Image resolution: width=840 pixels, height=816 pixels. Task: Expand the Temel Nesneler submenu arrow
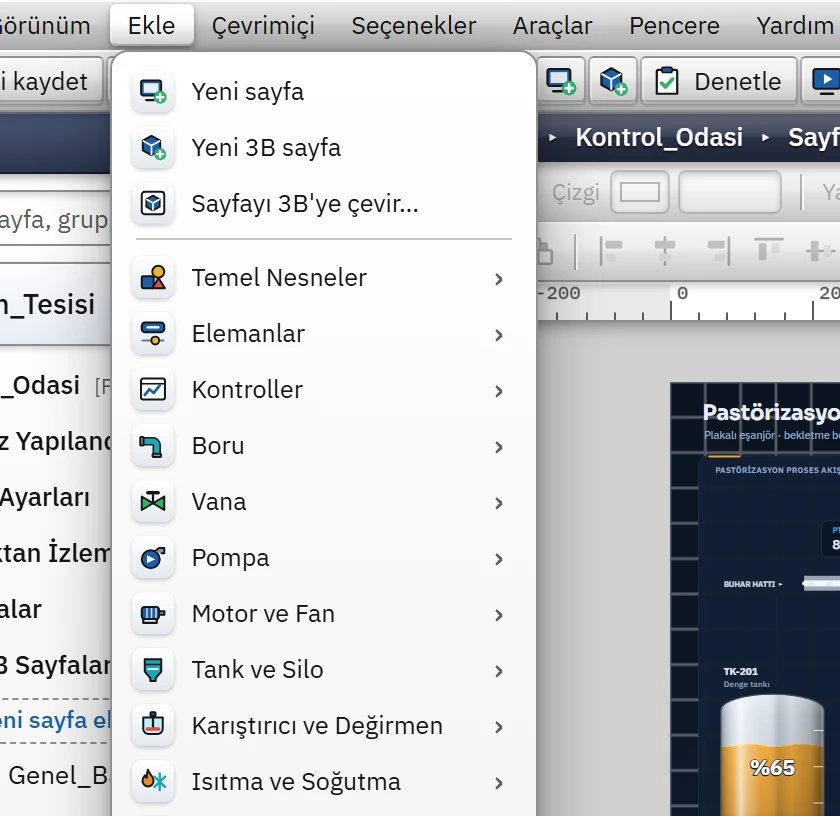[499, 279]
